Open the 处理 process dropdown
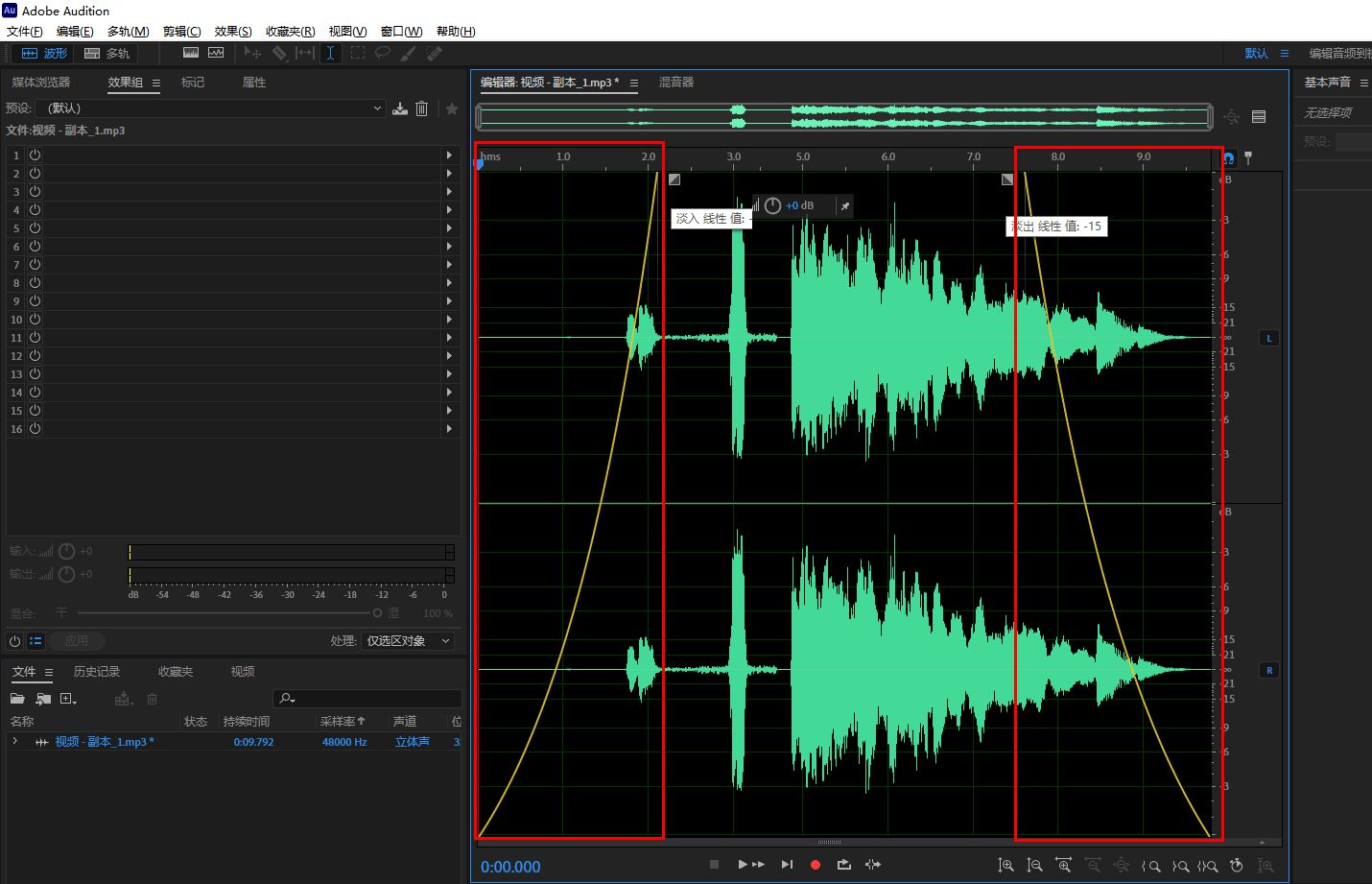This screenshot has width=1372, height=884. (408, 640)
